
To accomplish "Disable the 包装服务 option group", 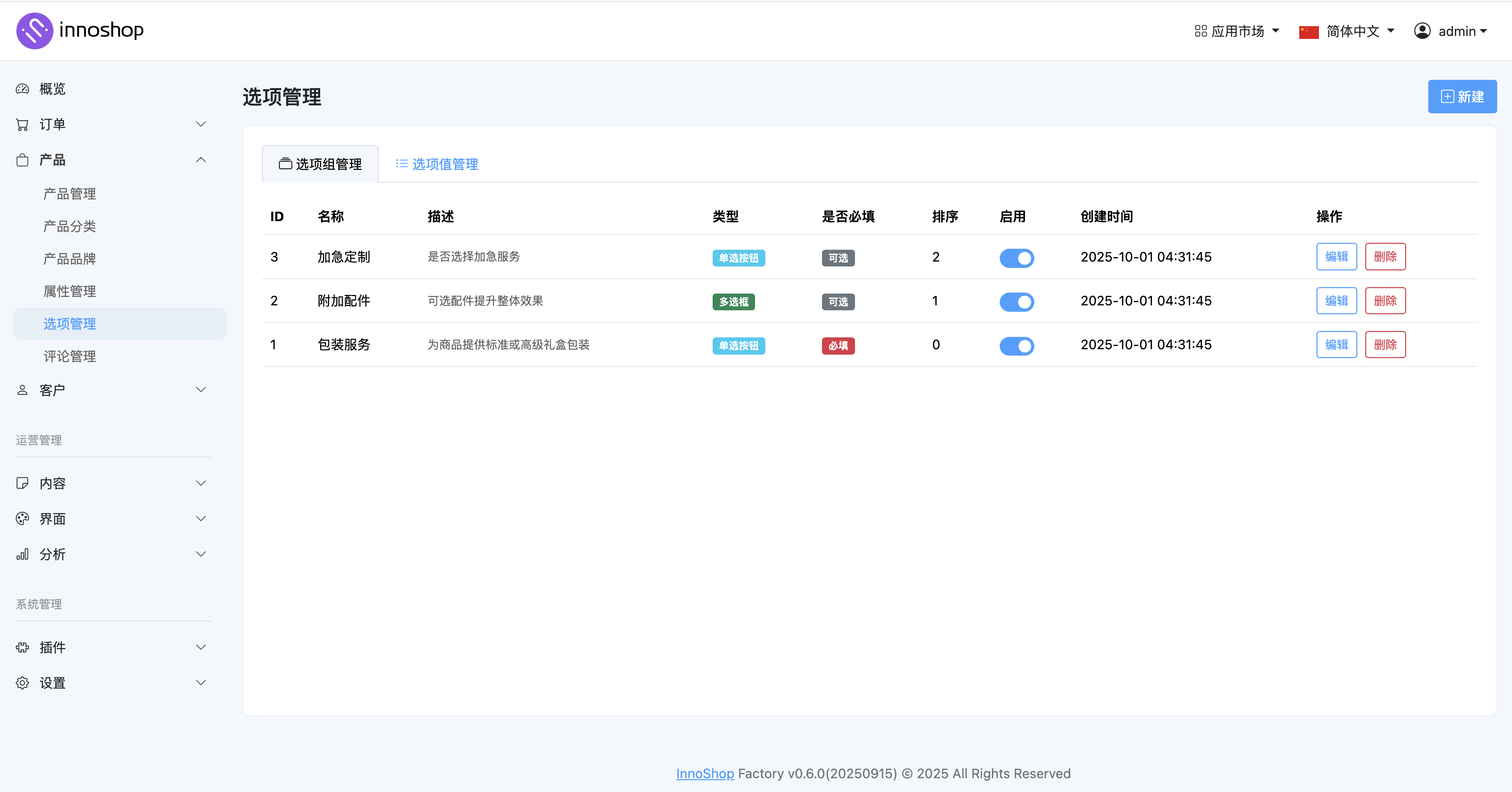I will click(x=1017, y=346).
